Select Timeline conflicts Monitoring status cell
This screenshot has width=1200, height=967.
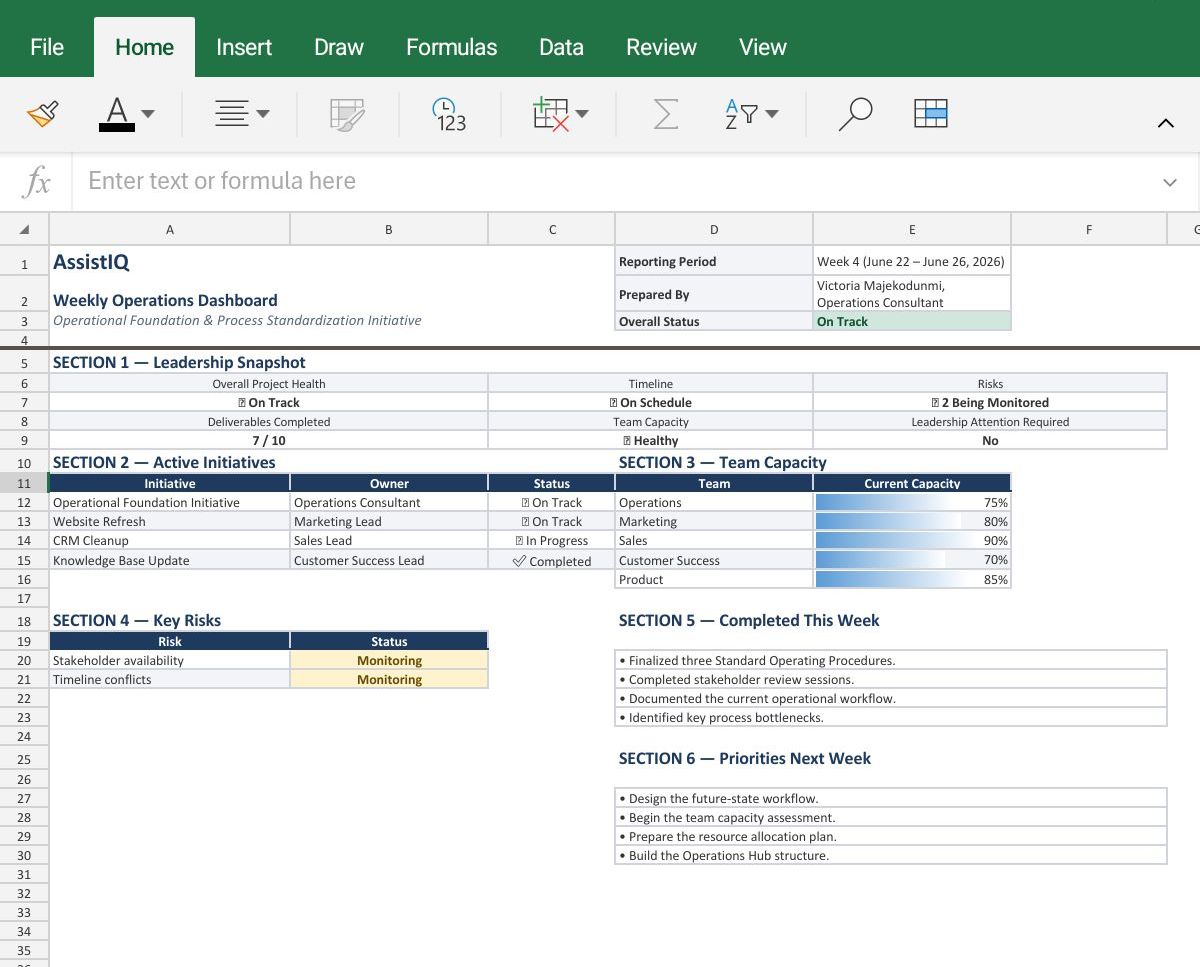389,679
